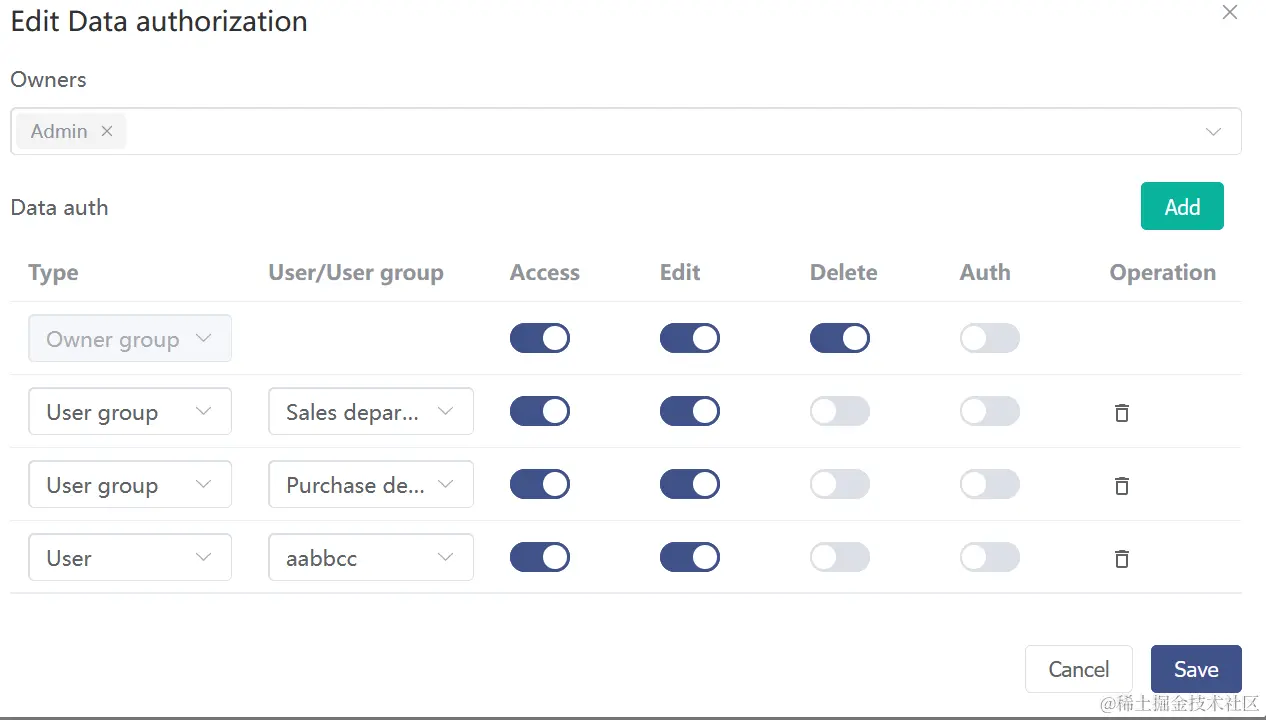The height and width of the screenshot is (720, 1266).
Task: Add a new data authorization entry
Action: [1182, 206]
